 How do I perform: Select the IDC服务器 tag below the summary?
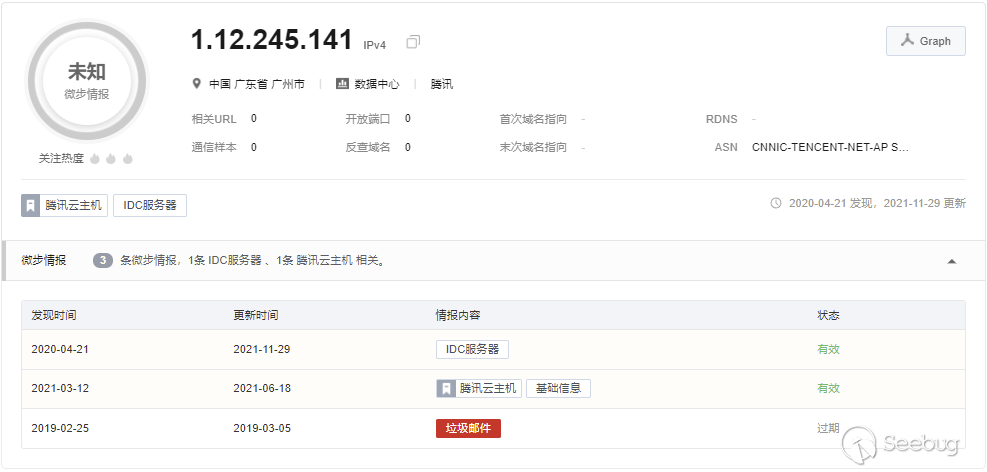click(x=150, y=205)
